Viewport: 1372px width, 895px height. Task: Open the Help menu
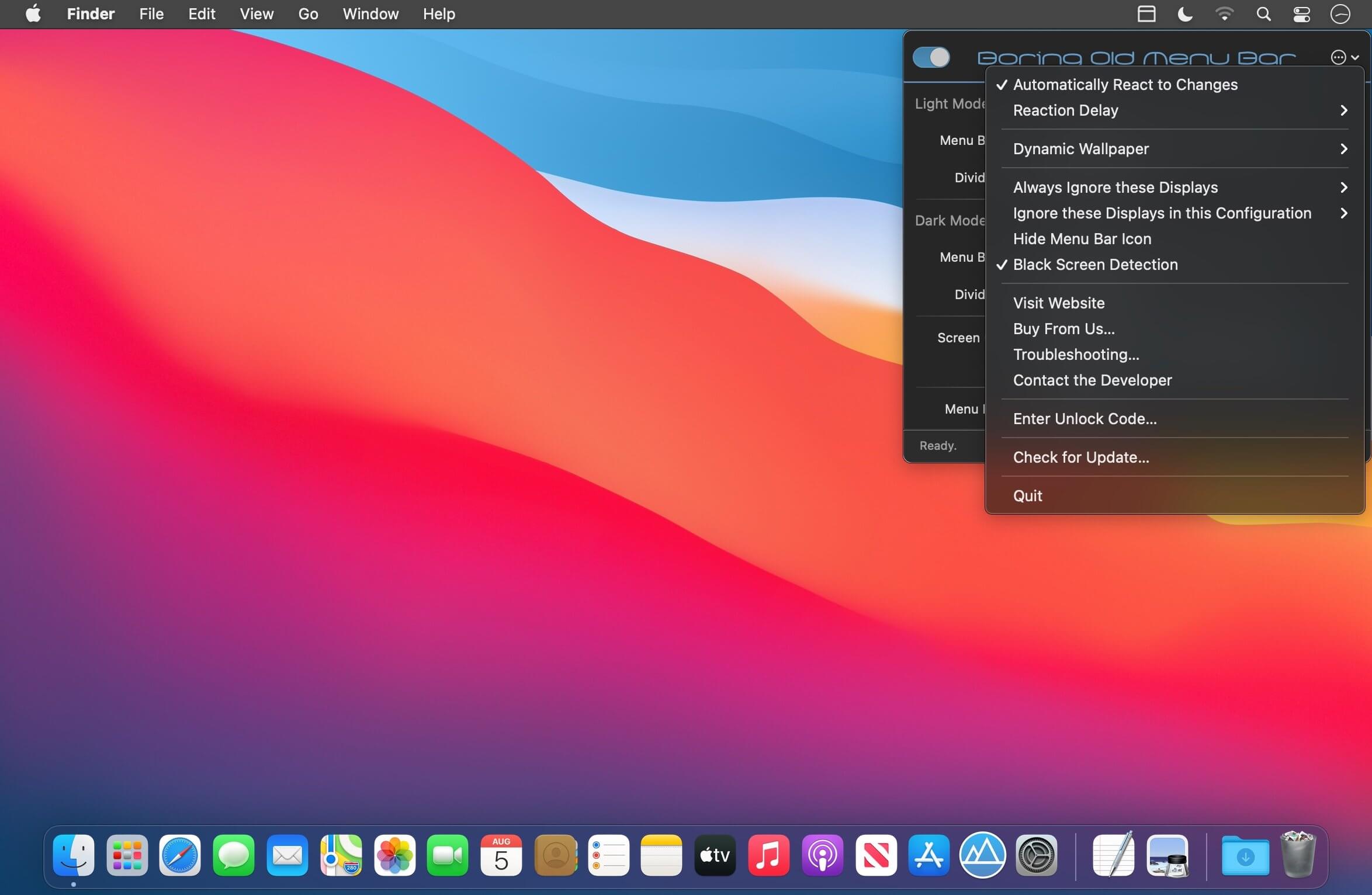point(439,14)
